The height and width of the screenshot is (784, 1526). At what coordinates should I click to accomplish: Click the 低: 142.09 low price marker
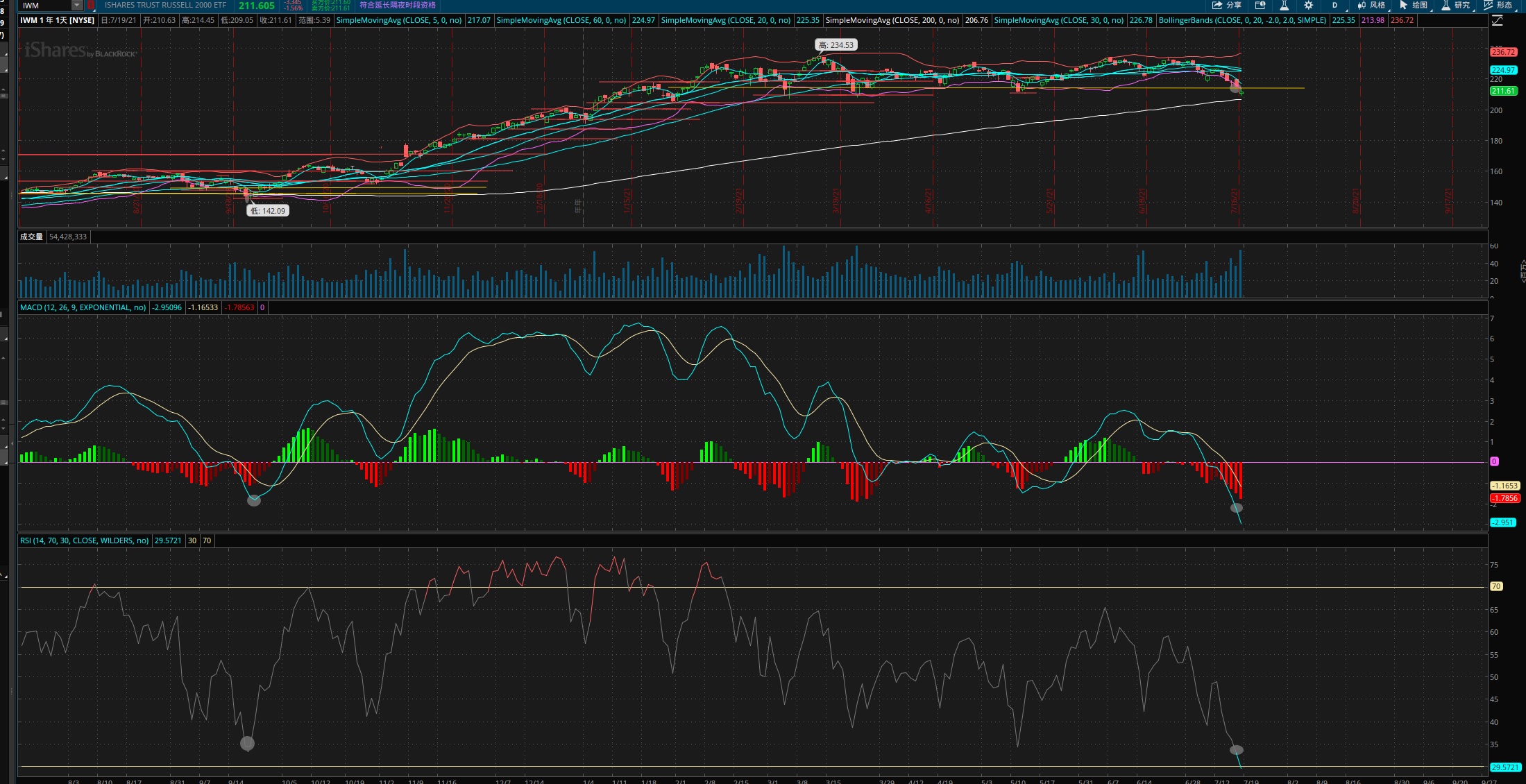click(x=268, y=211)
